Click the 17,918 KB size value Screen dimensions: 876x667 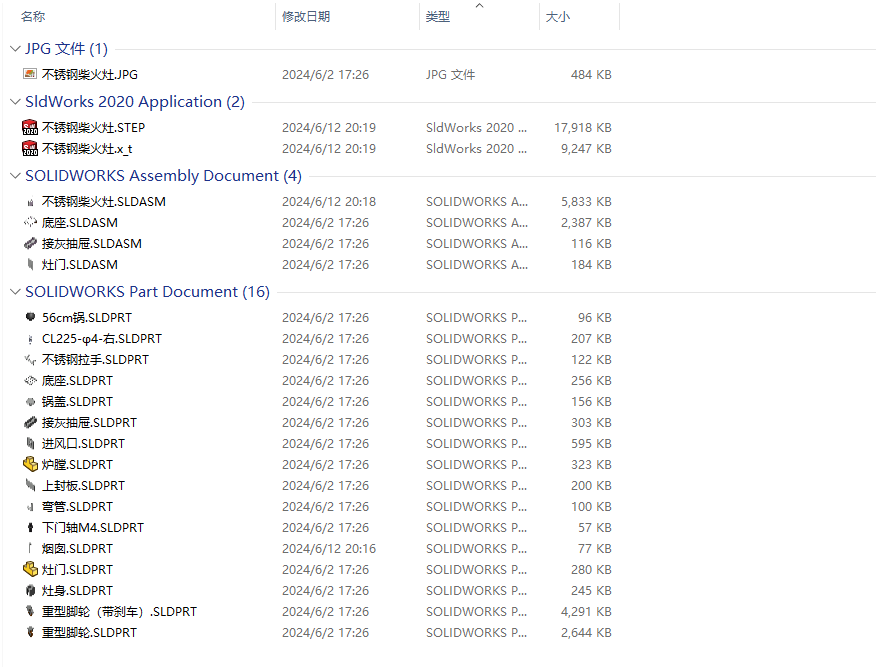coord(583,127)
